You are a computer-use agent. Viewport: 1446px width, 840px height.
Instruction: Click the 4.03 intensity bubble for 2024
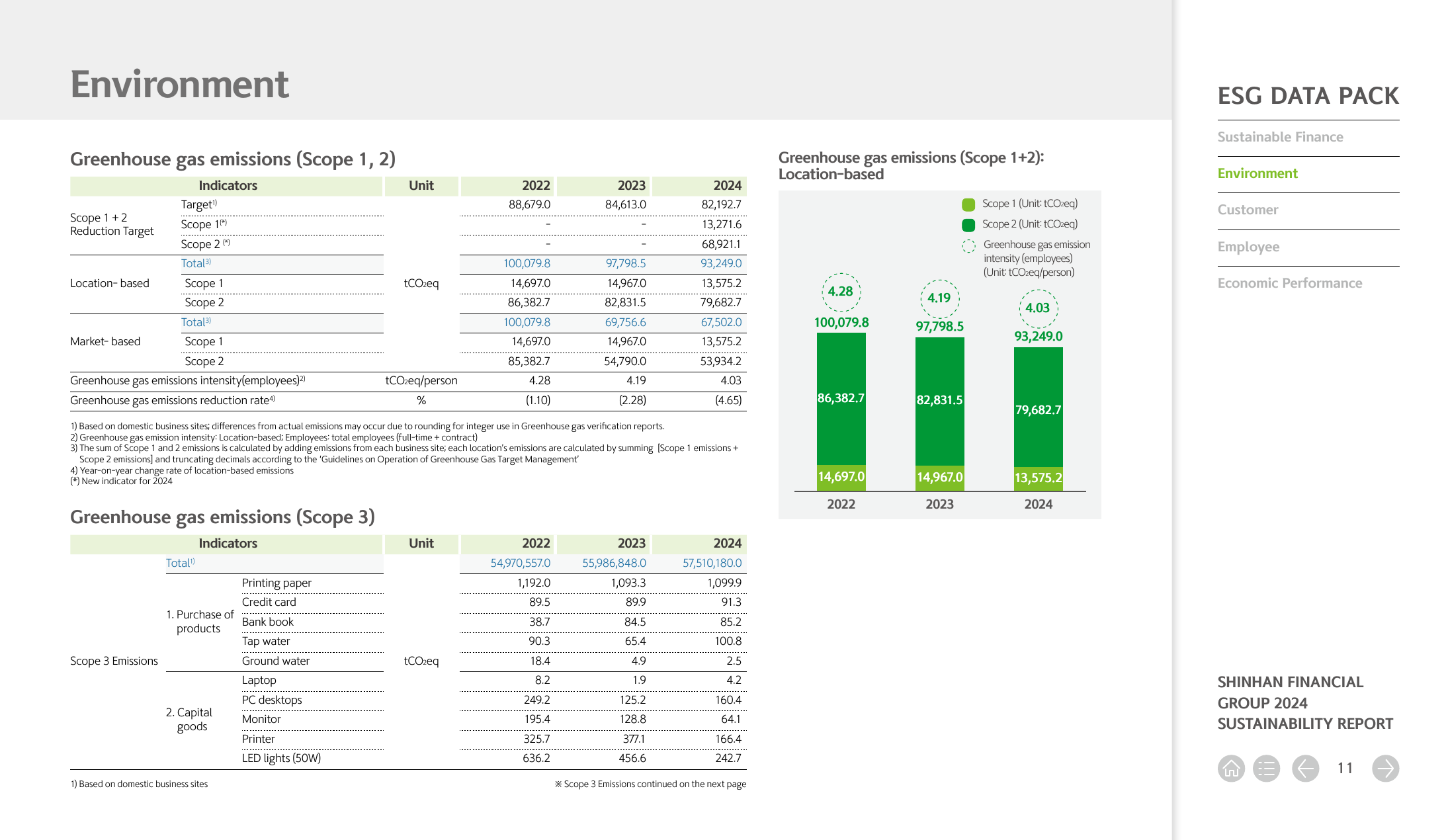(1038, 308)
